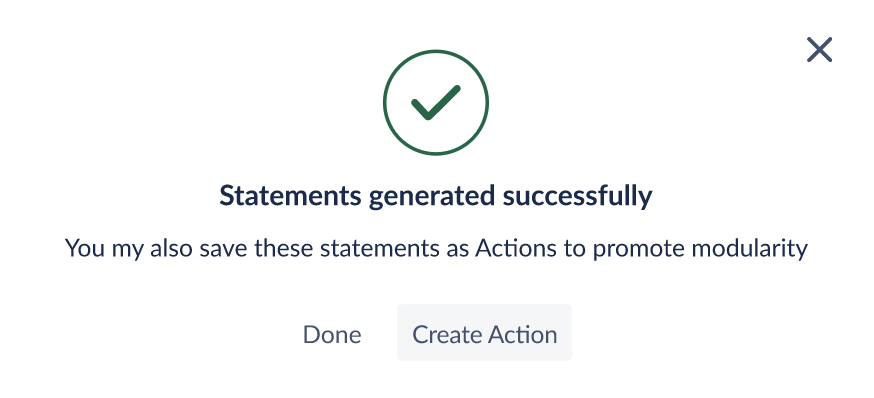Dismiss the success popup via the X
The image size is (874, 398).
(819, 50)
